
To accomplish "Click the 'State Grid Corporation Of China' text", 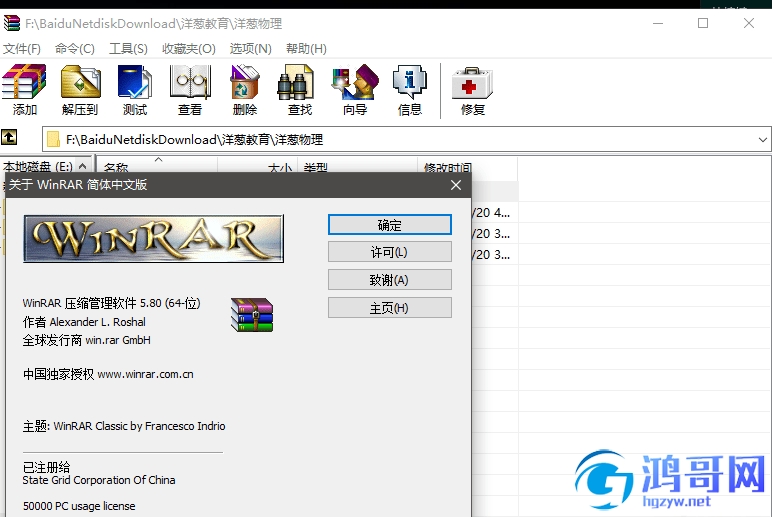I will point(99,480).
